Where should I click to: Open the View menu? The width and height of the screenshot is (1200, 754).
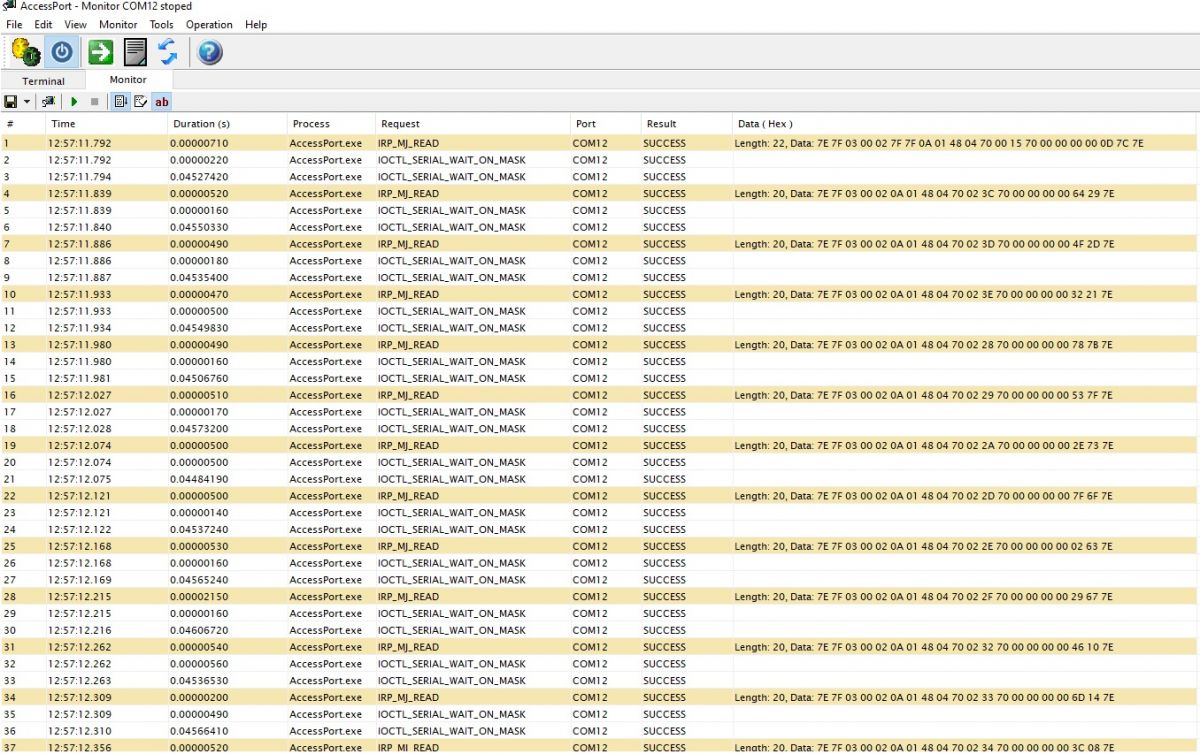coord(75,24)
